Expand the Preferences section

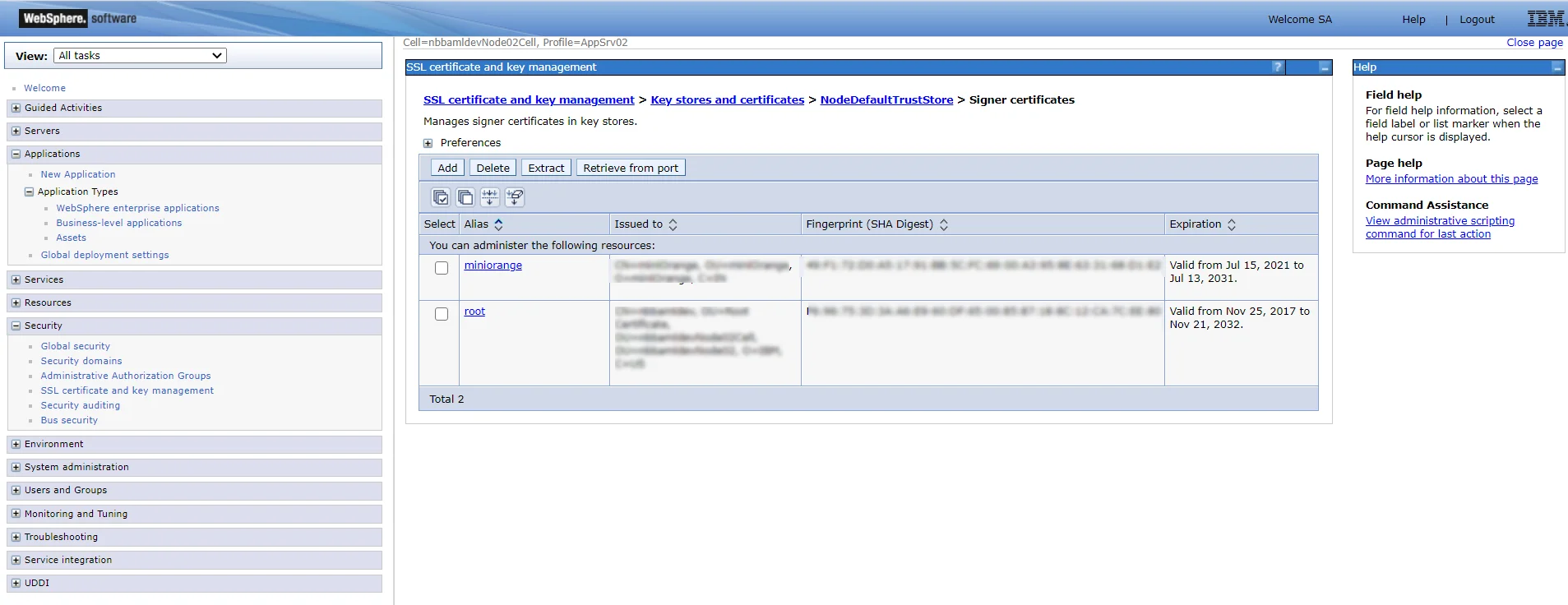pyautogui.click(x=428, y=143)
